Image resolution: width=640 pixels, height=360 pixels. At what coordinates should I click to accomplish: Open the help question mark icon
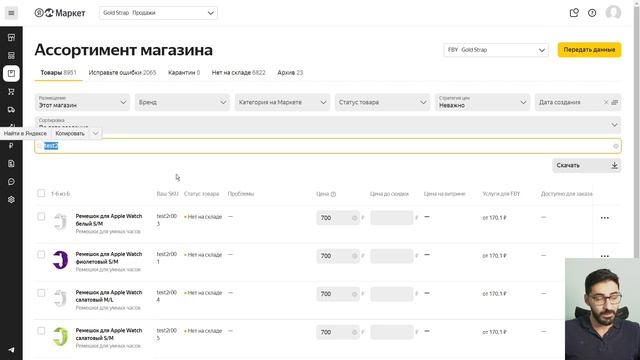click(592, 13)
